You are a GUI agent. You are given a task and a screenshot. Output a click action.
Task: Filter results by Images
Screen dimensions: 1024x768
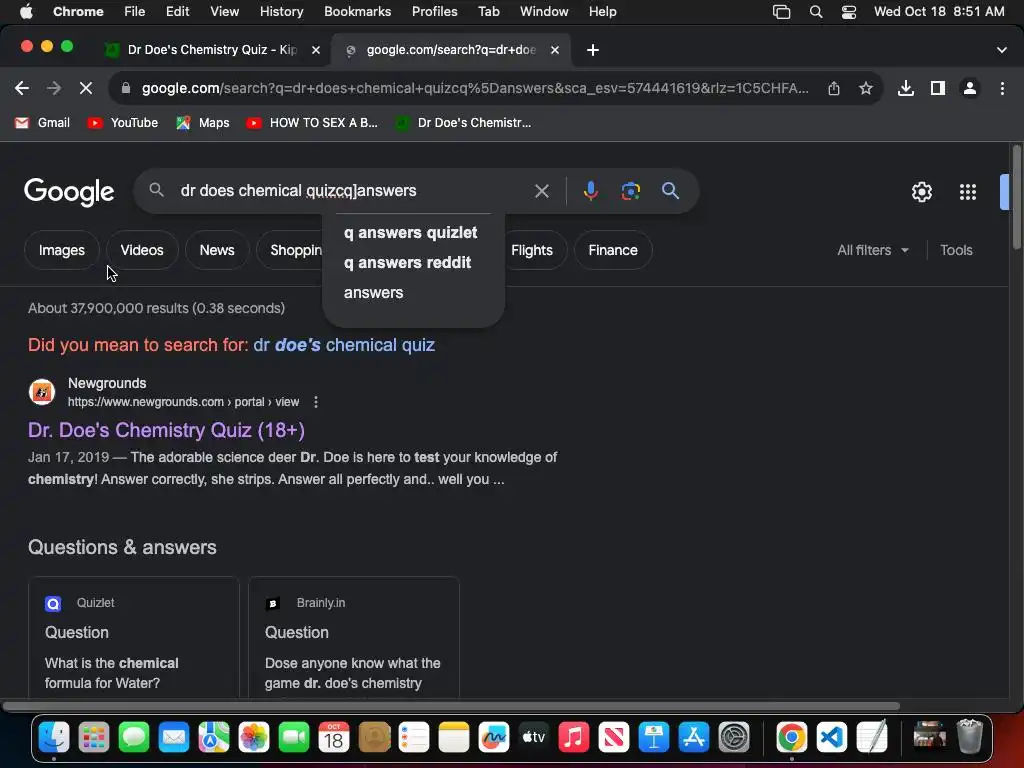(x=61, y=250)
